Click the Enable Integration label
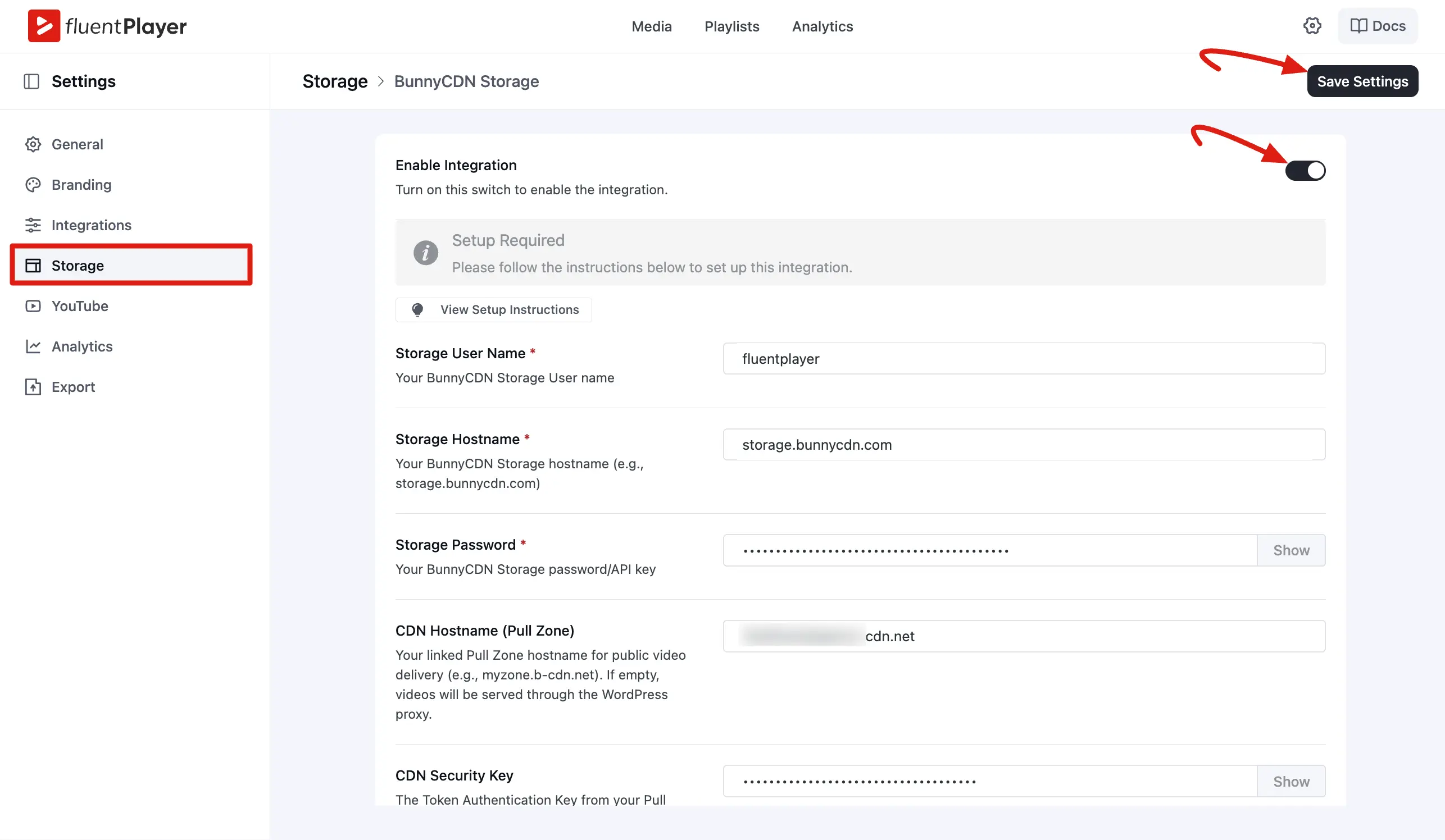This screenshot has width=1445, height=840. tap(456, 165)
